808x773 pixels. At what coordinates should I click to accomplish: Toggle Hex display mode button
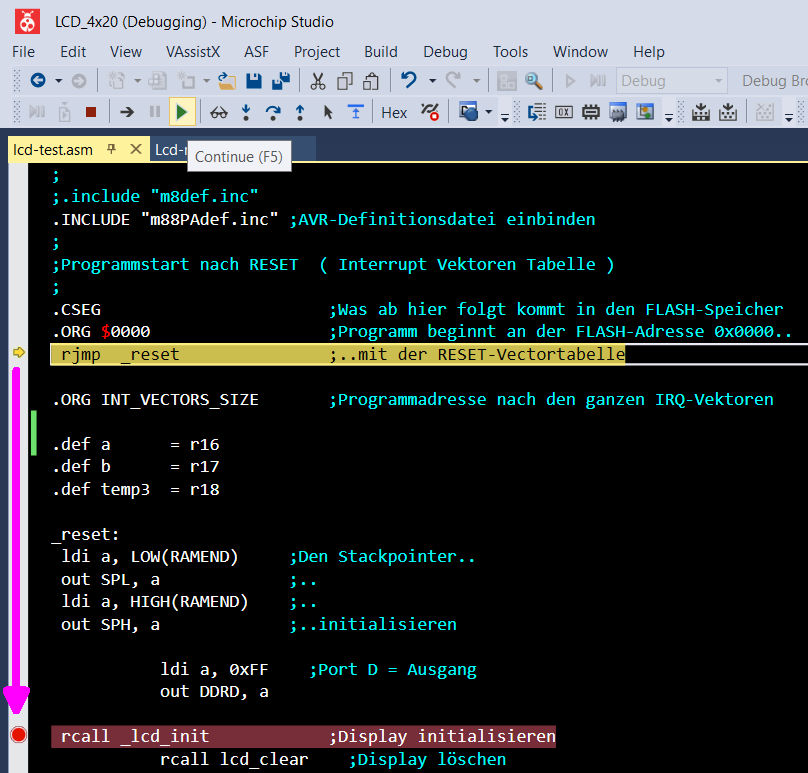[394, 112]
